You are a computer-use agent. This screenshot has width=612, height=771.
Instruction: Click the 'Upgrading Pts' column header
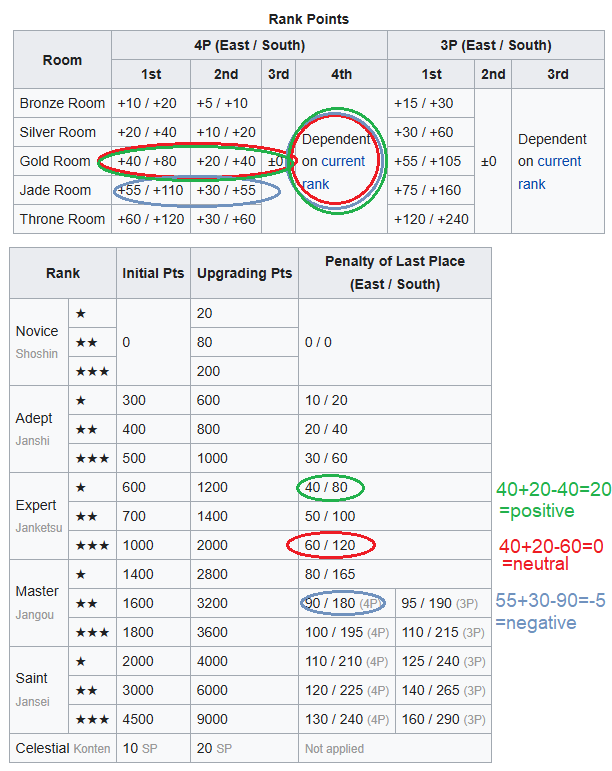click(244, 273)
